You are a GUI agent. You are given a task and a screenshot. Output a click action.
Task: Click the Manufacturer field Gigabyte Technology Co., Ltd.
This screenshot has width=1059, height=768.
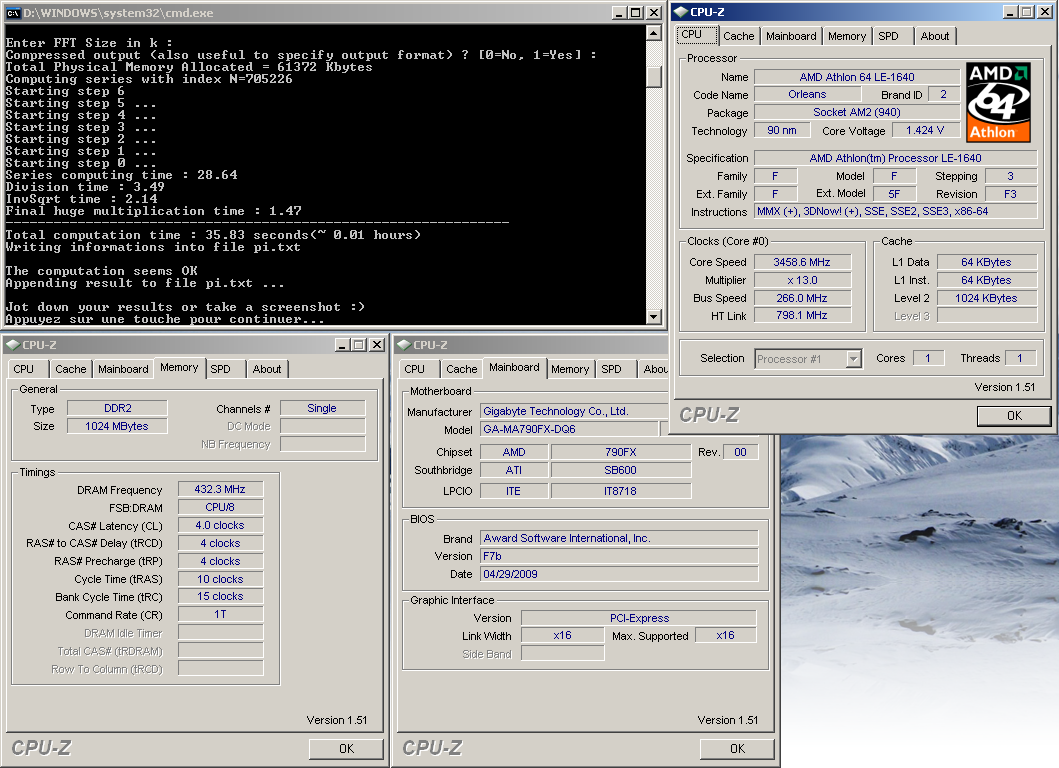[574, 411]
